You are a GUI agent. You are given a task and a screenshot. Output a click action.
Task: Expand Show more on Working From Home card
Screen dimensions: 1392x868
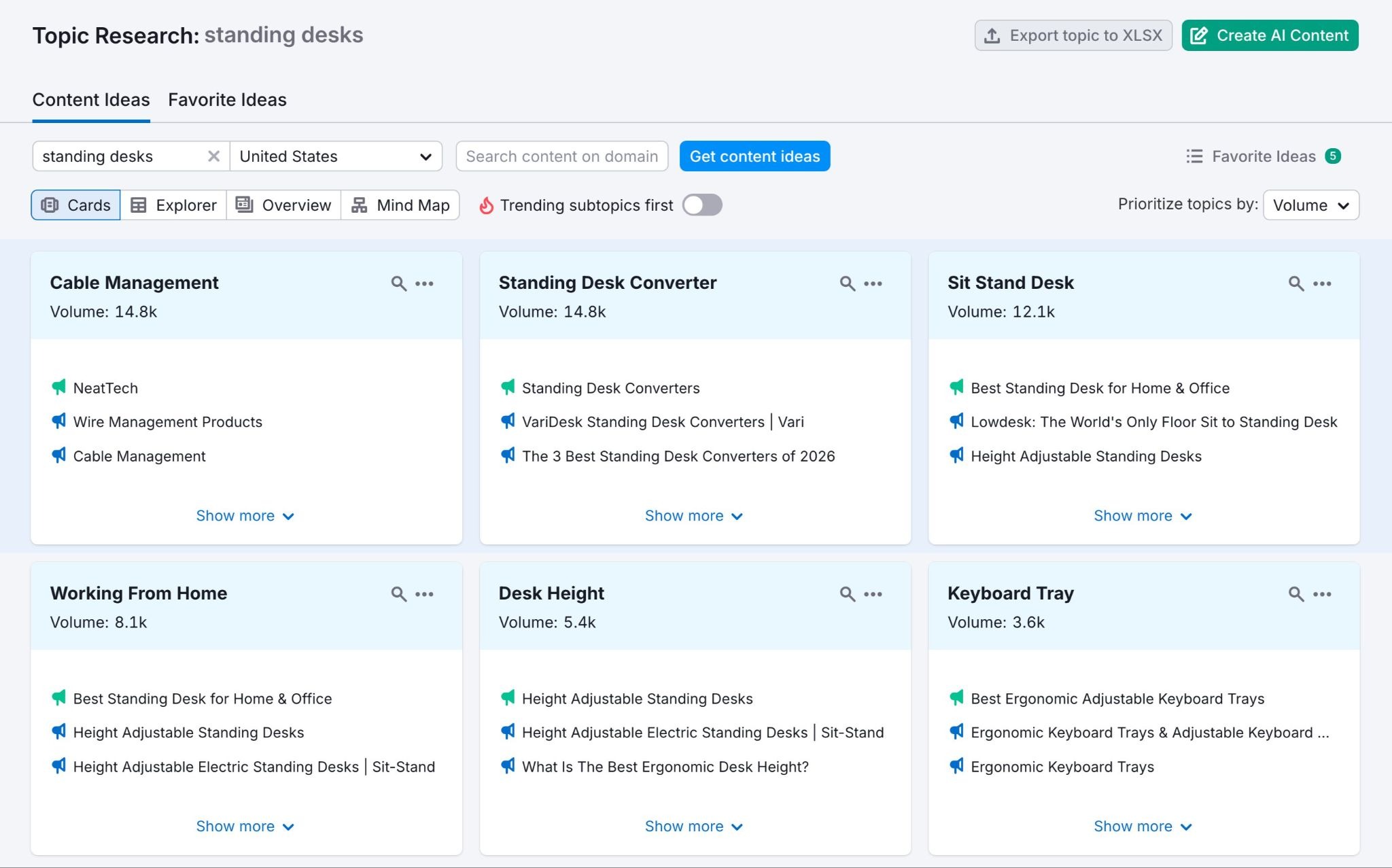[x=245, y=827]
